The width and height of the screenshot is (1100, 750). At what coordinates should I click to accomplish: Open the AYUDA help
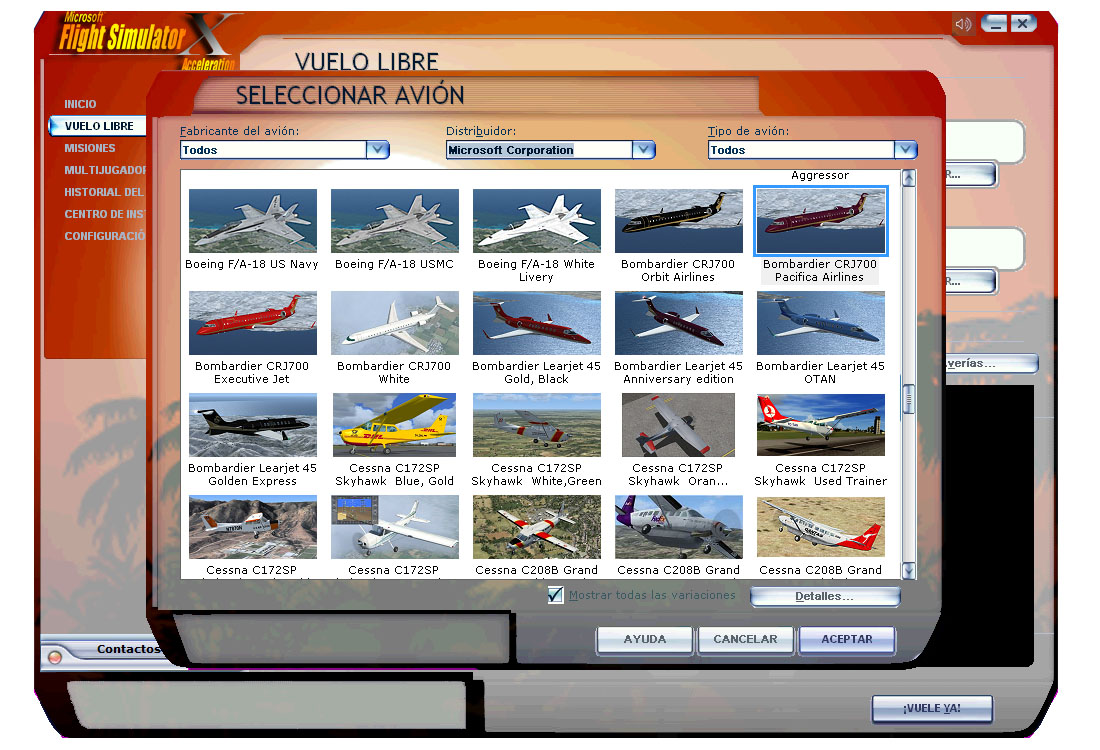643,639
